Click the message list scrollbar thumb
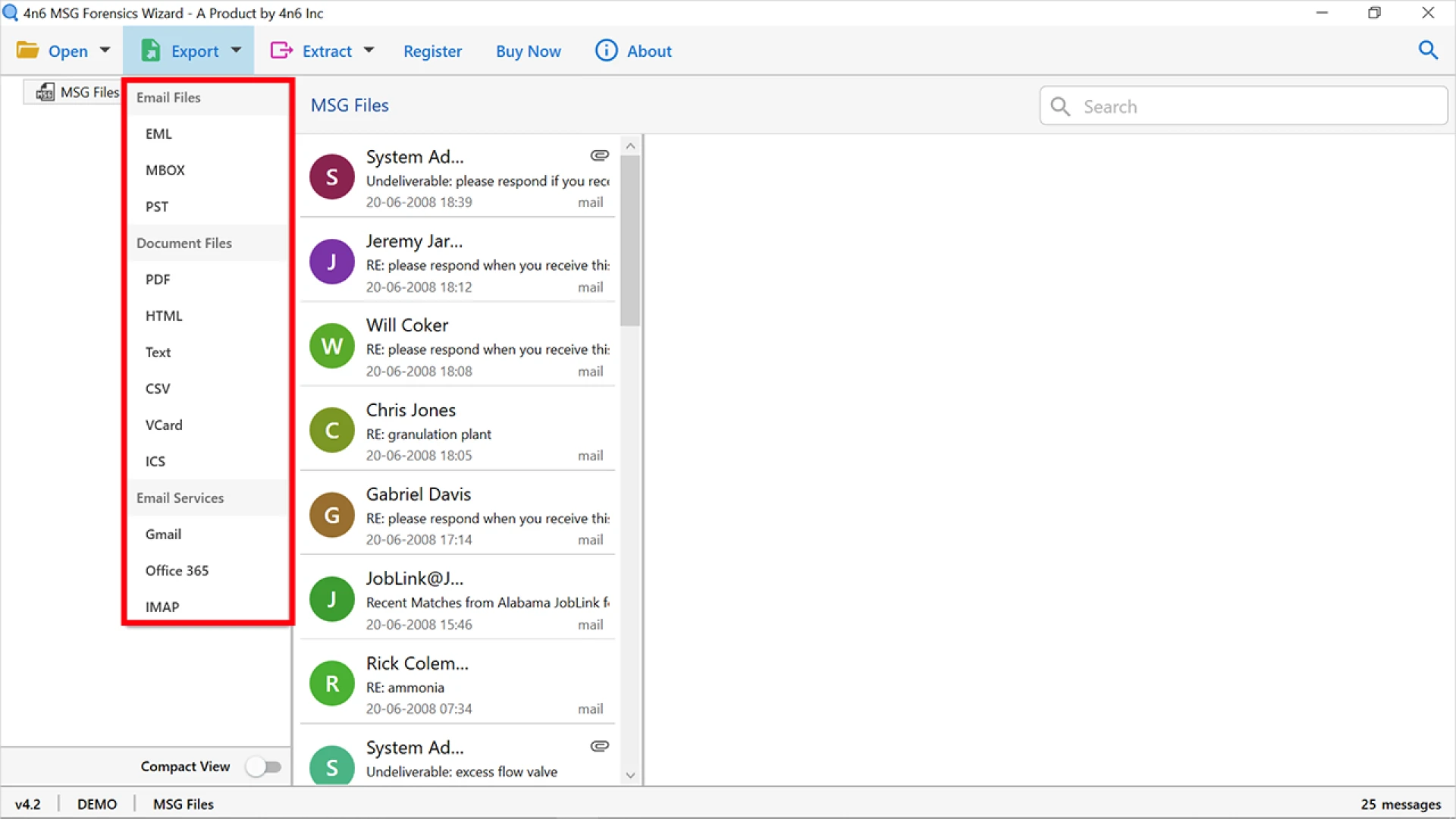 tap(629, 240)
